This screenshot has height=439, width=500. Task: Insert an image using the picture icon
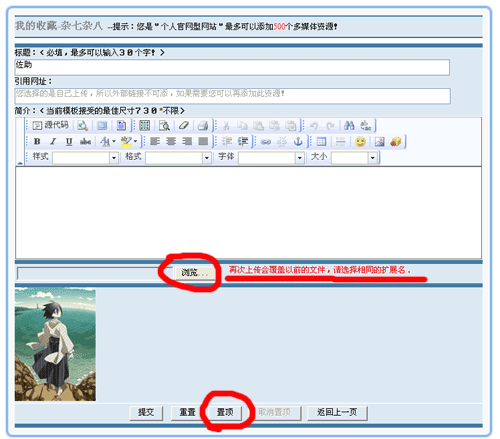[x=380, y=142]
